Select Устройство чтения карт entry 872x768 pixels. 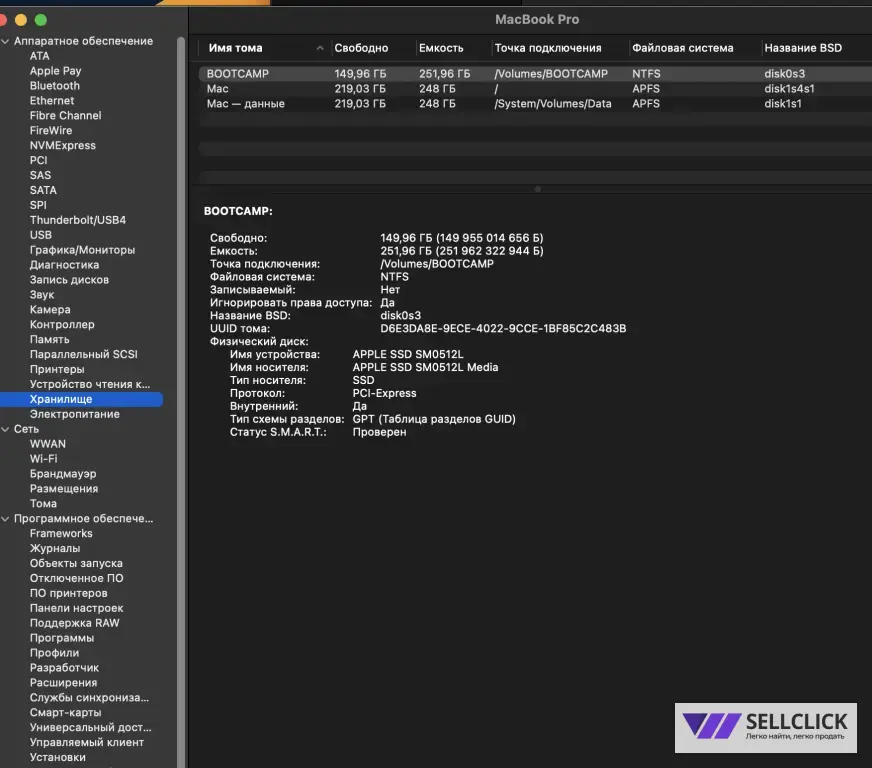pyautogui.click(x=90, y=384)
